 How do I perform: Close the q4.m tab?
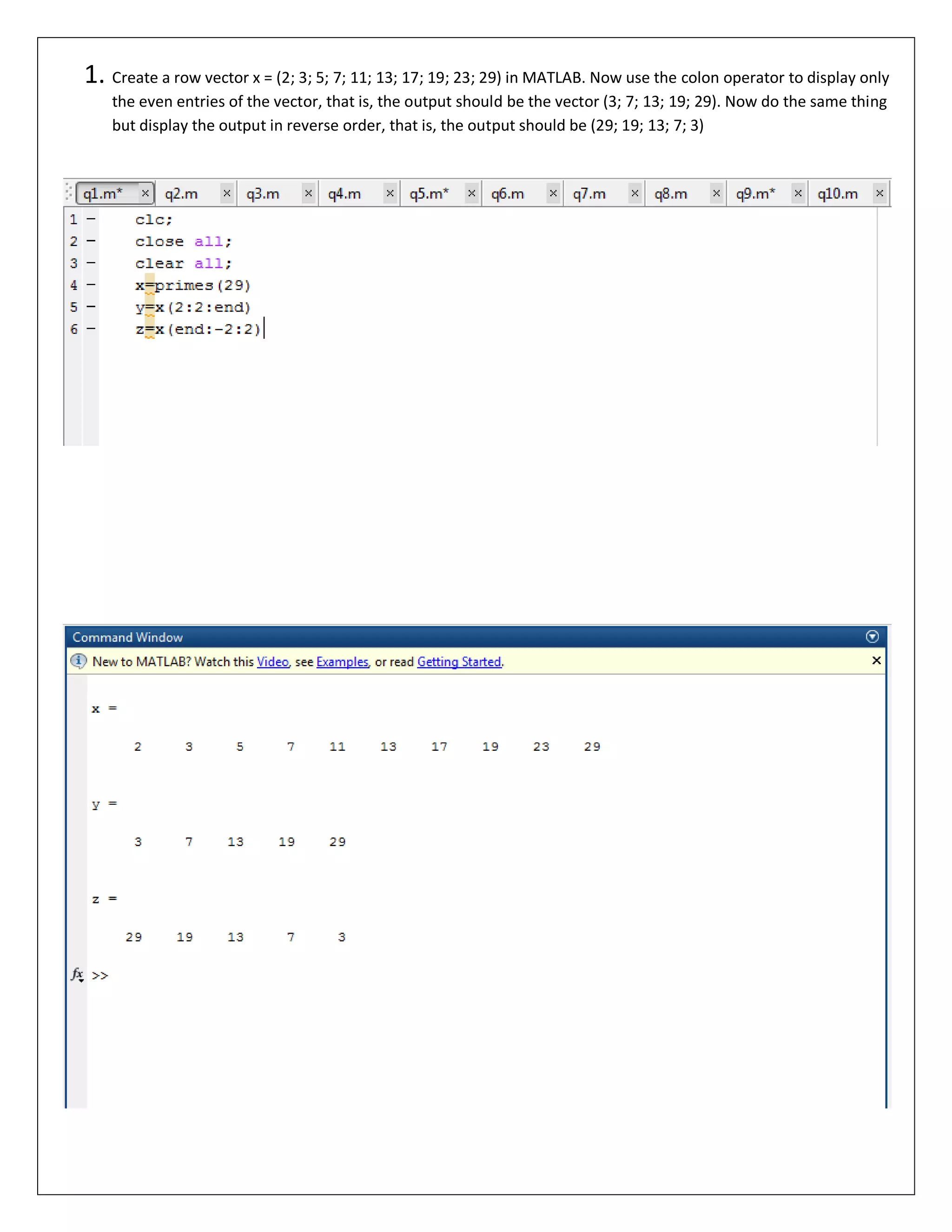[390, 193]
